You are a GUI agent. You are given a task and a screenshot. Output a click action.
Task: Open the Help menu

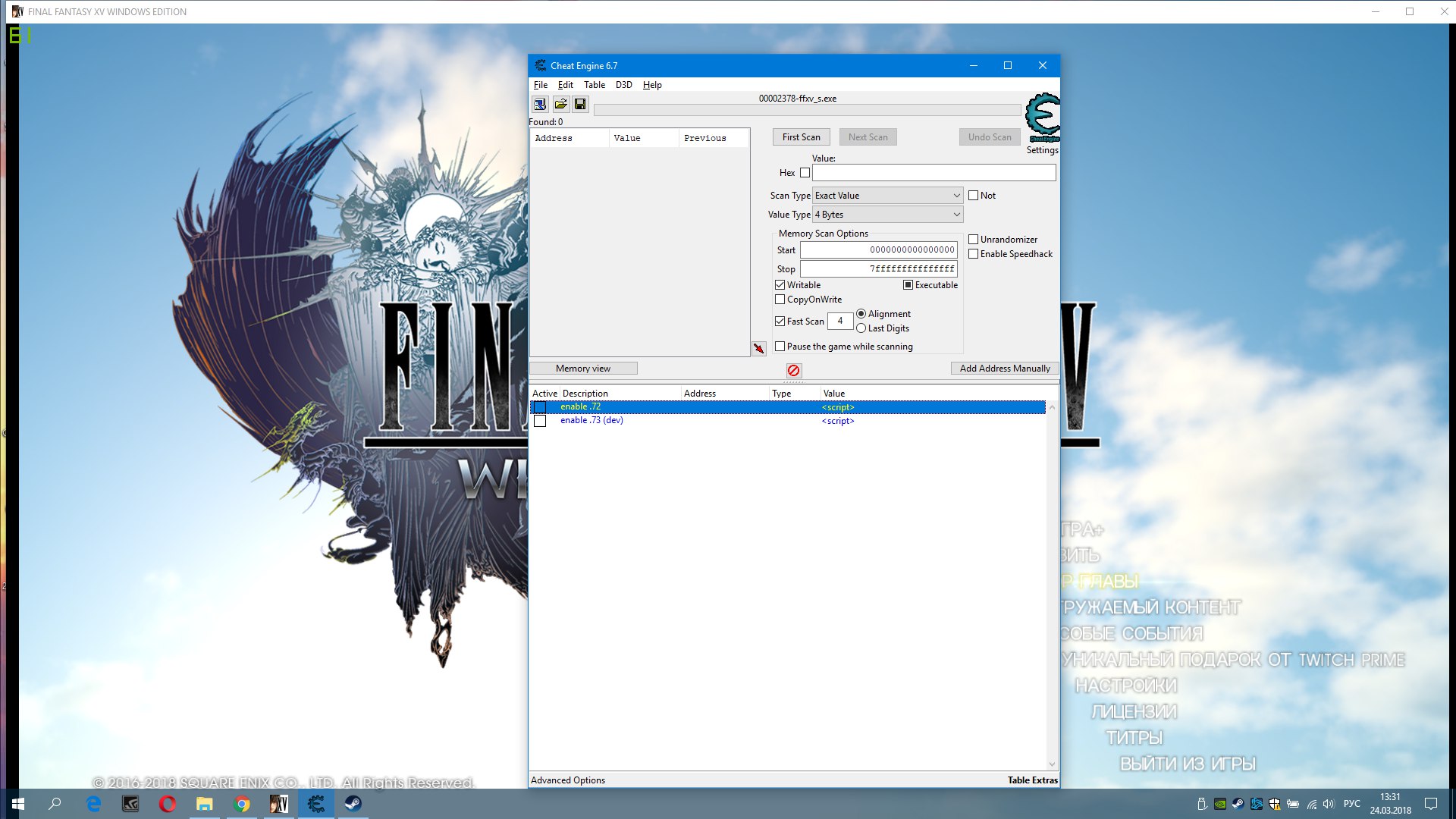click(x=652, y=85)
